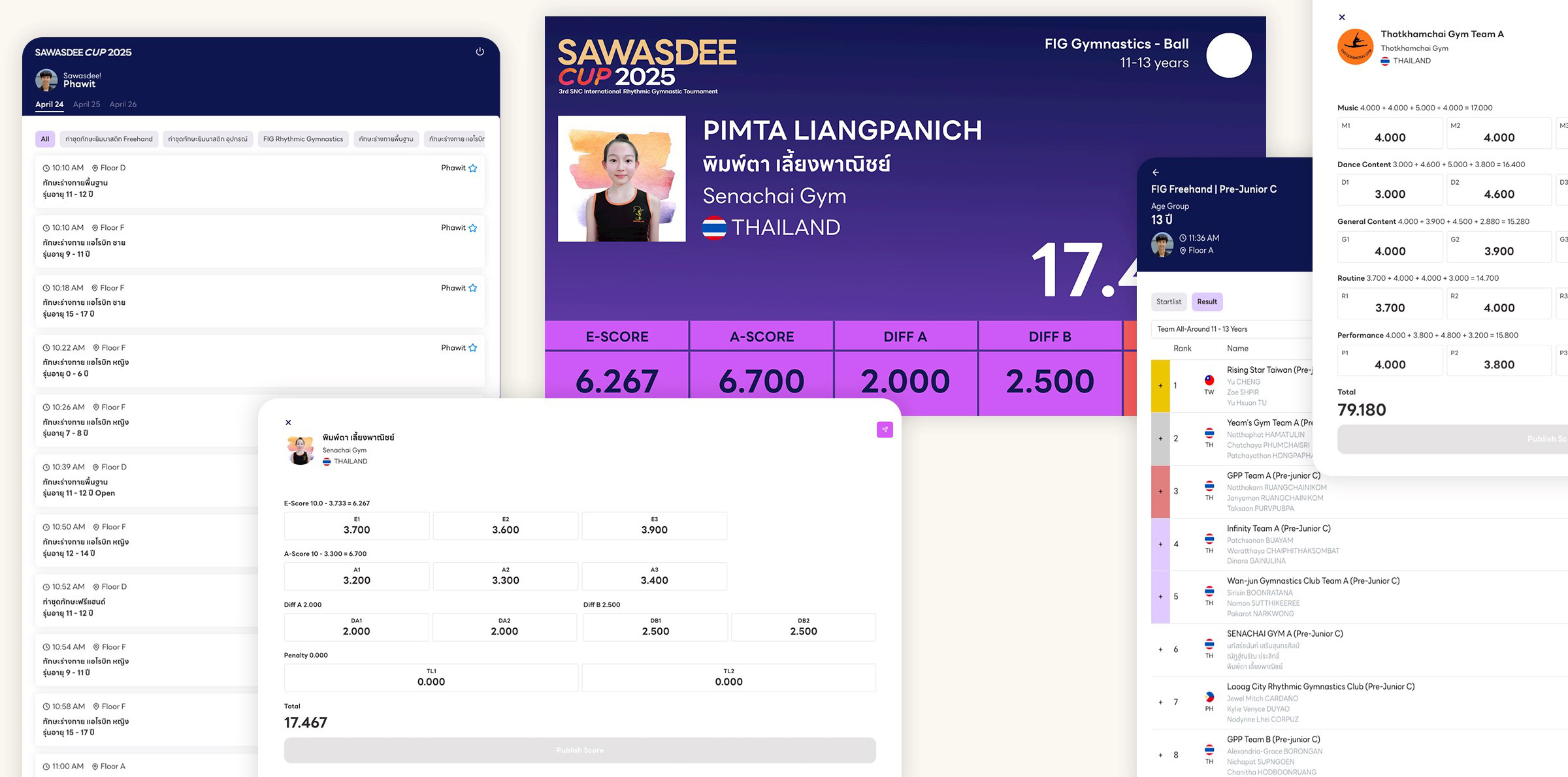Switch to the April 24 date tab

(x=50, y=104)
